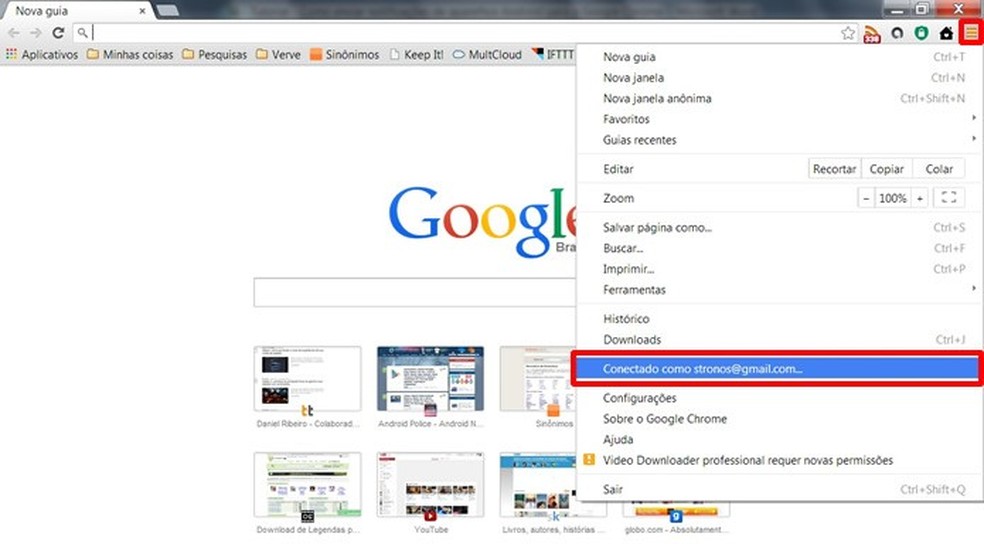The image size is (984, 554).
Task: Close the Nova guia tab
Action: (x=142, y=11)
